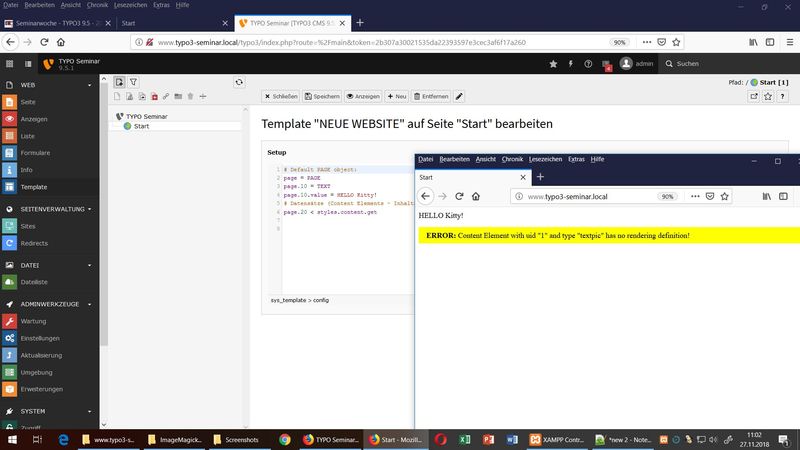The width and height of the screenshot is (800, 450).
Task: Open the Anzeigen module in sidebar
Action: [34, 119]
